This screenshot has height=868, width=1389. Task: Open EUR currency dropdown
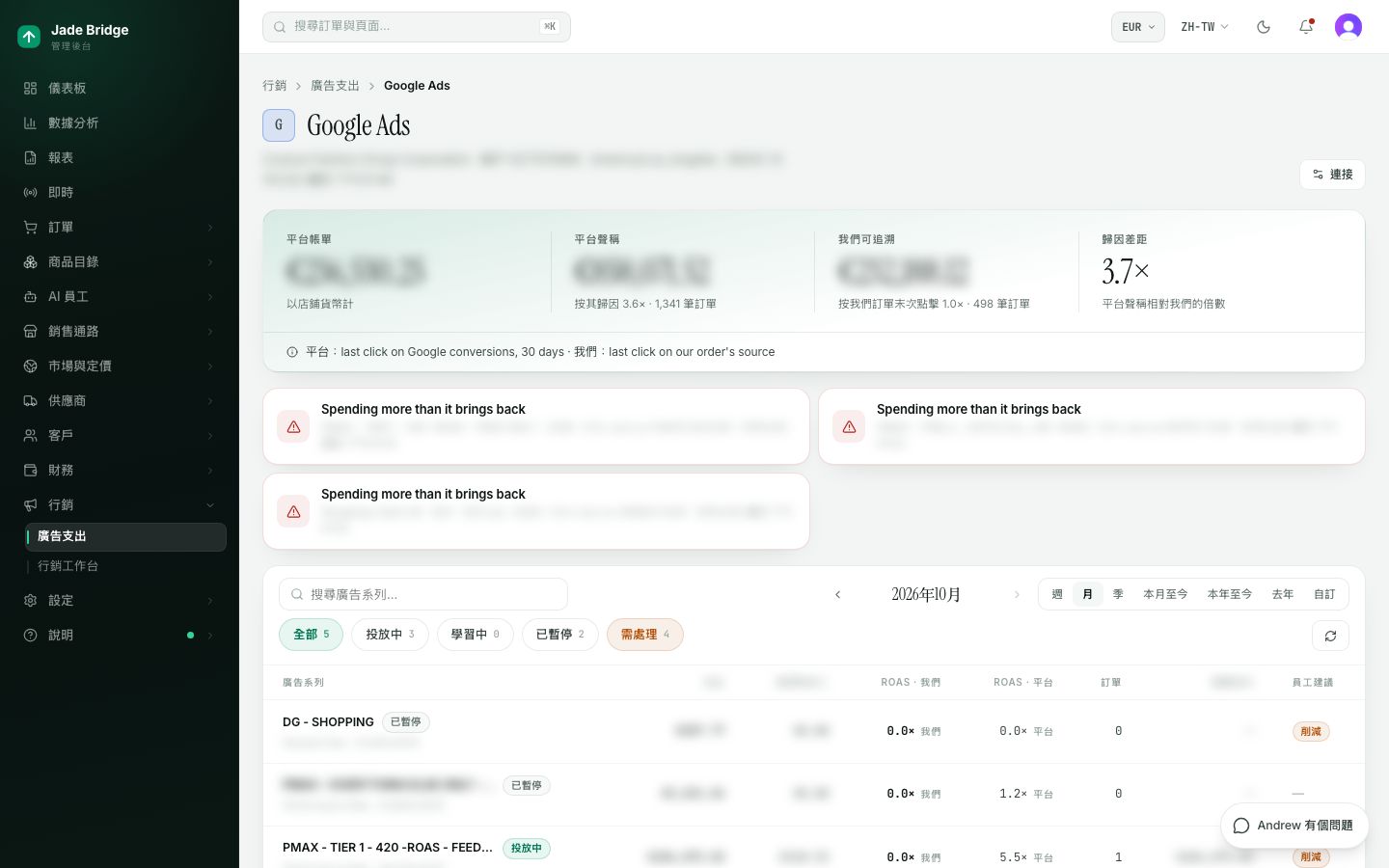1138,27
